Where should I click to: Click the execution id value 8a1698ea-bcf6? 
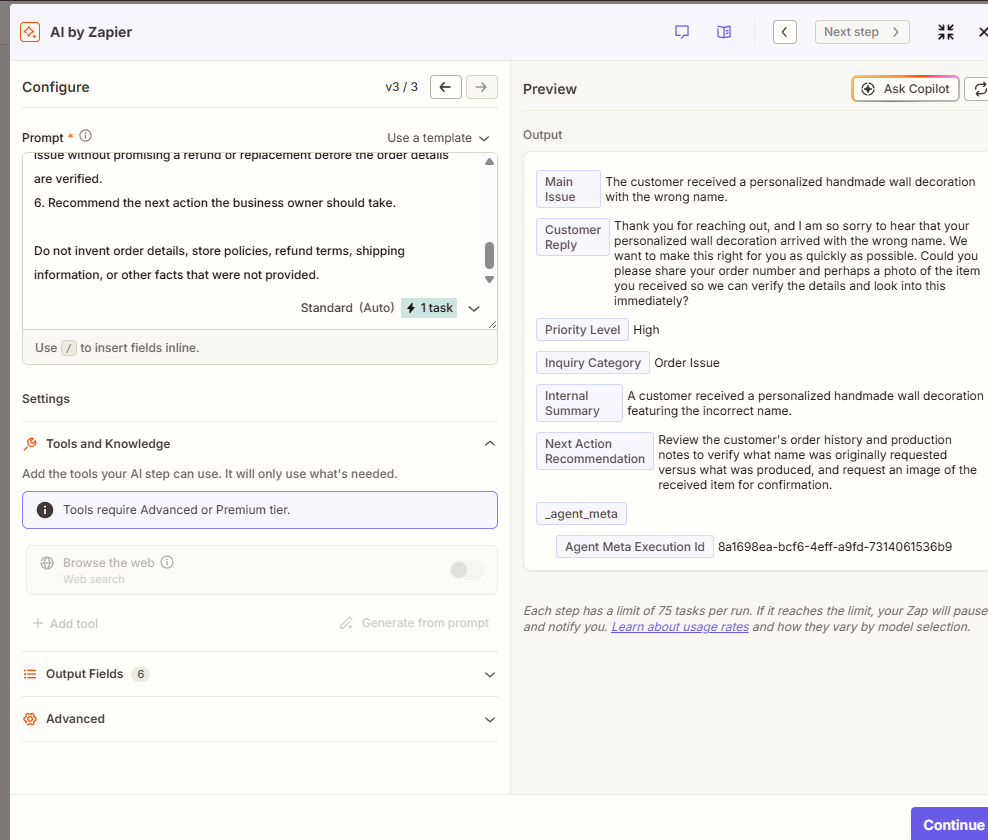835,547
